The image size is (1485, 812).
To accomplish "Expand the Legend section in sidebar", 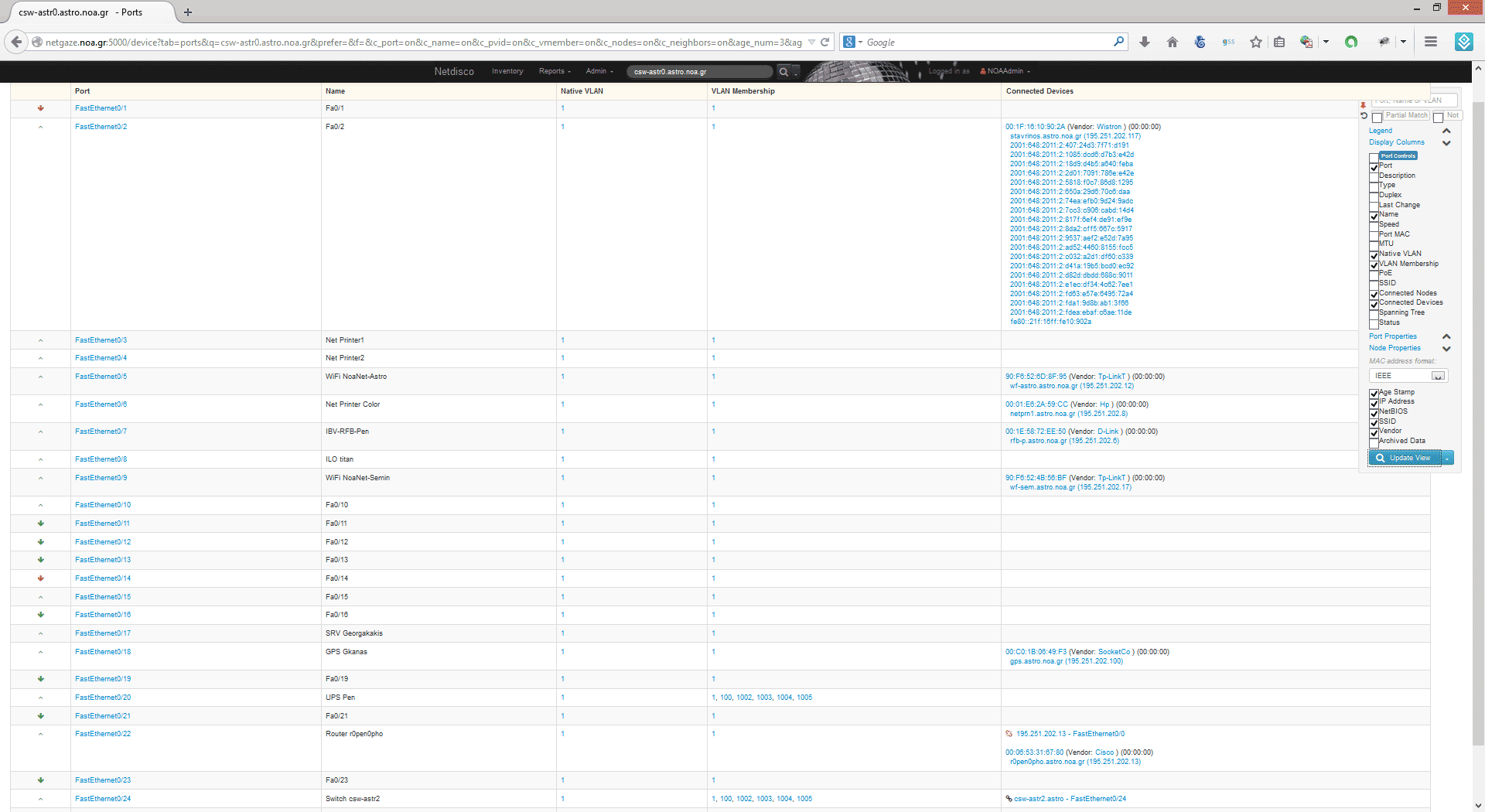I will (x=1446, y=131).
